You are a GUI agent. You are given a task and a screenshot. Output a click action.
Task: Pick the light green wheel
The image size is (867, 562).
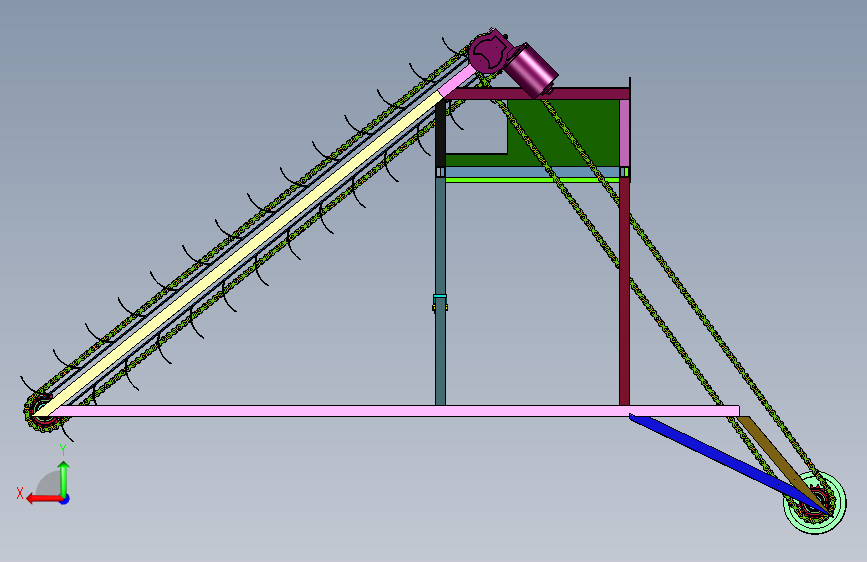click(x=815, y=502)
